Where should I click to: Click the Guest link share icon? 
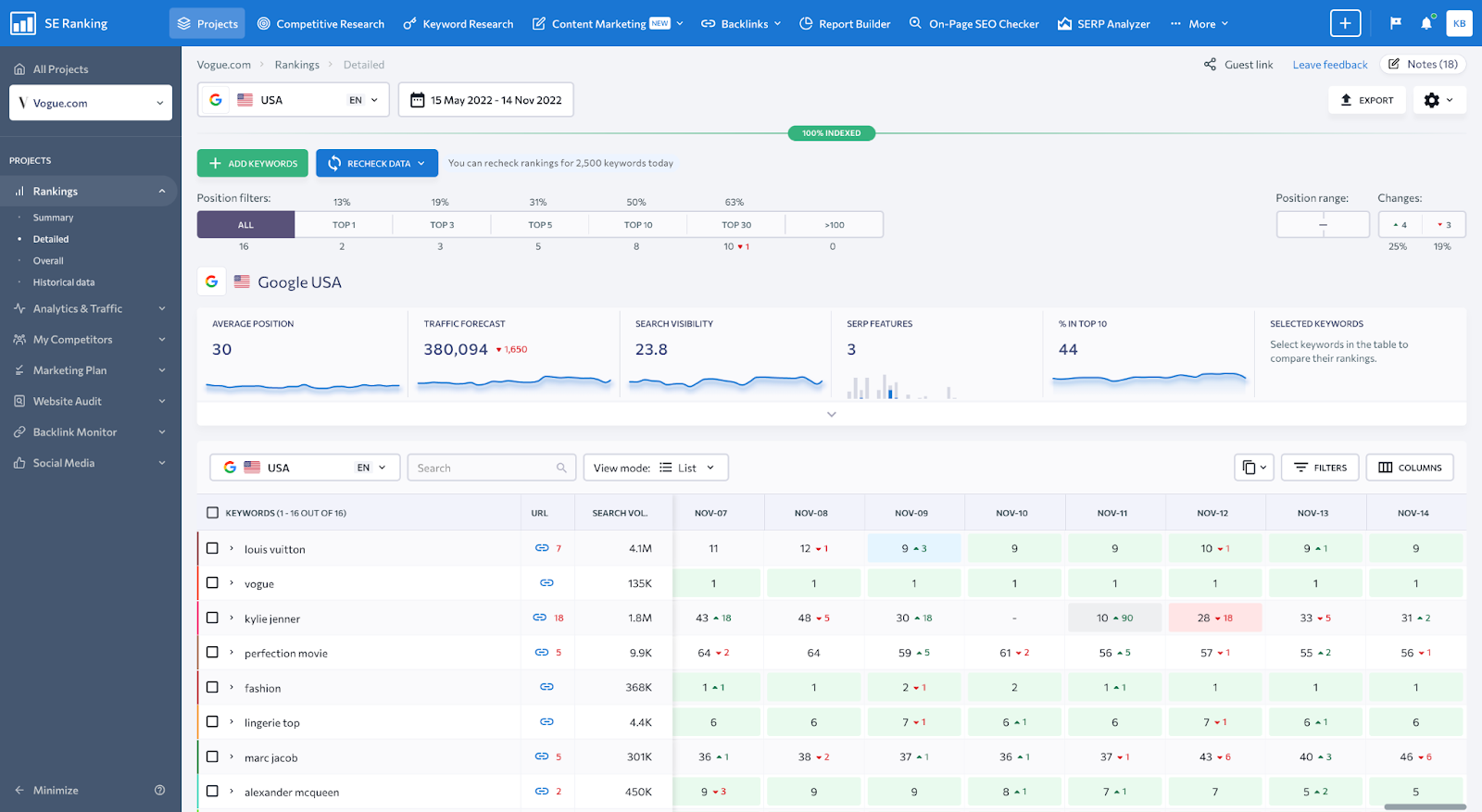(x=1210, y=65)
